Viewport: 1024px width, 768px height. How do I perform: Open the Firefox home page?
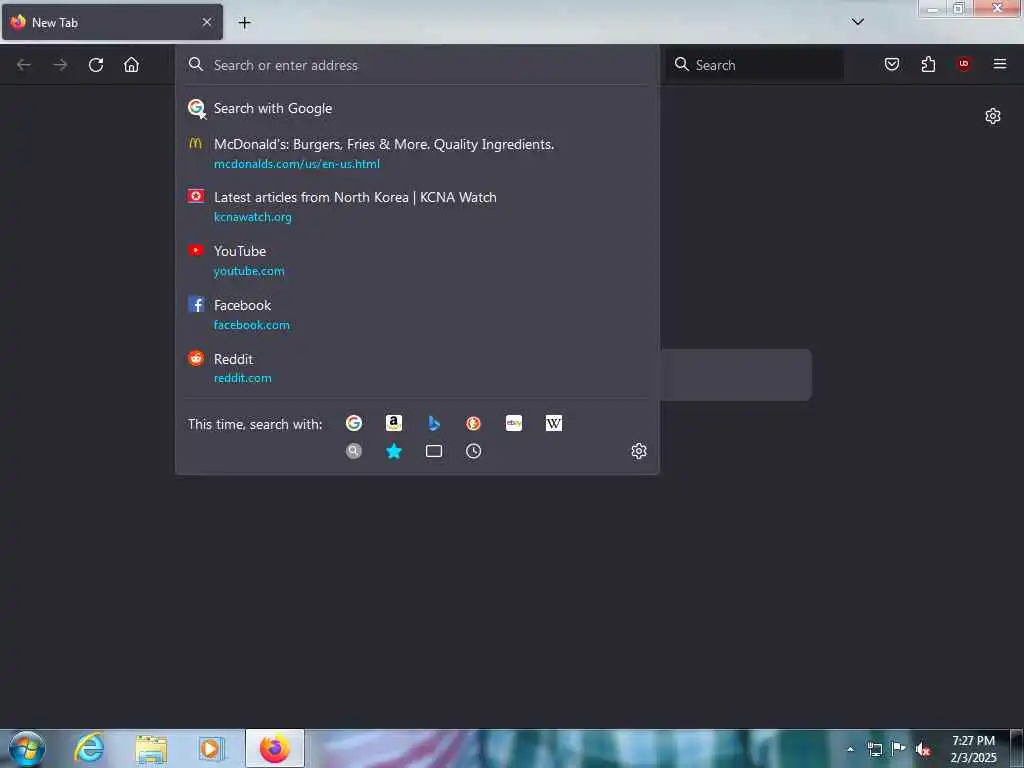pyautogui.click(x=131, y=65)
